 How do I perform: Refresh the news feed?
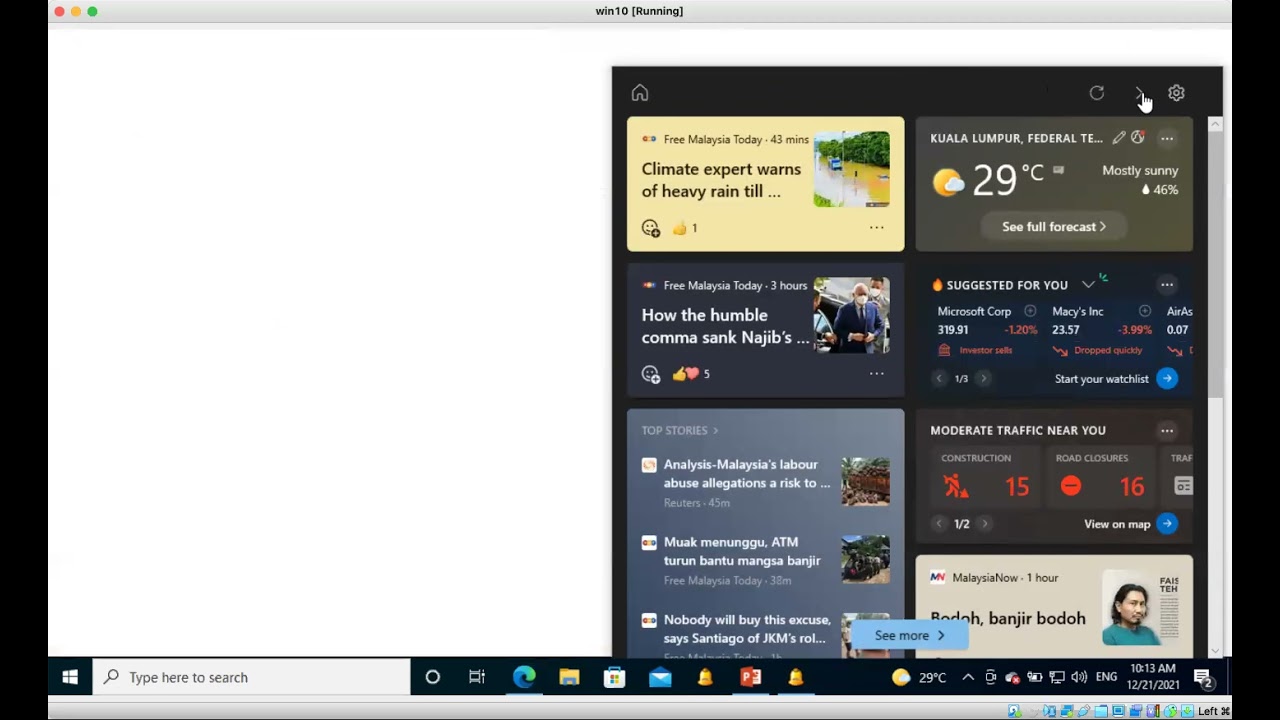[1097, 93]
